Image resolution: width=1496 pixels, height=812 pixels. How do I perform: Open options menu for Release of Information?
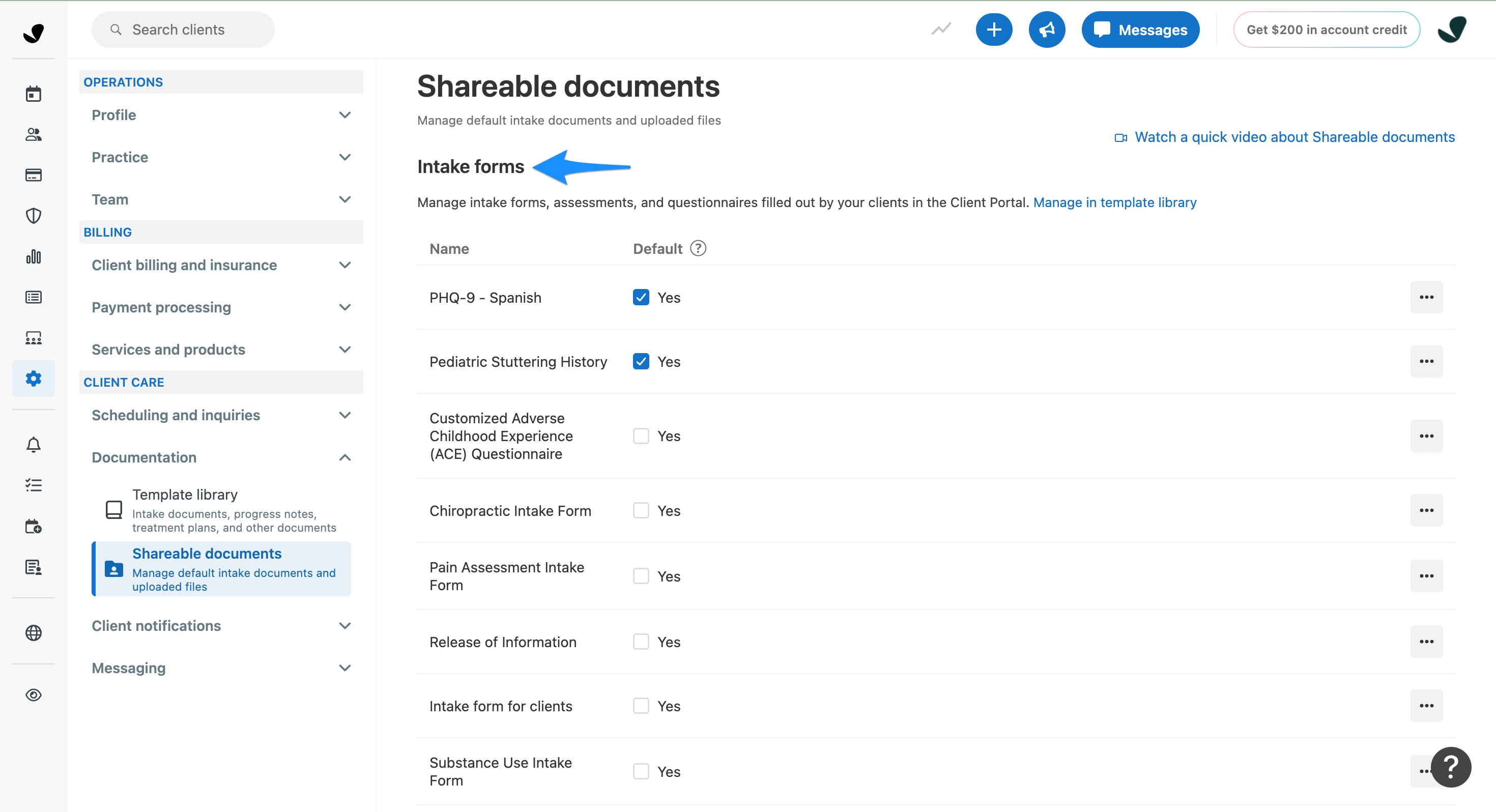[1426, 642]
